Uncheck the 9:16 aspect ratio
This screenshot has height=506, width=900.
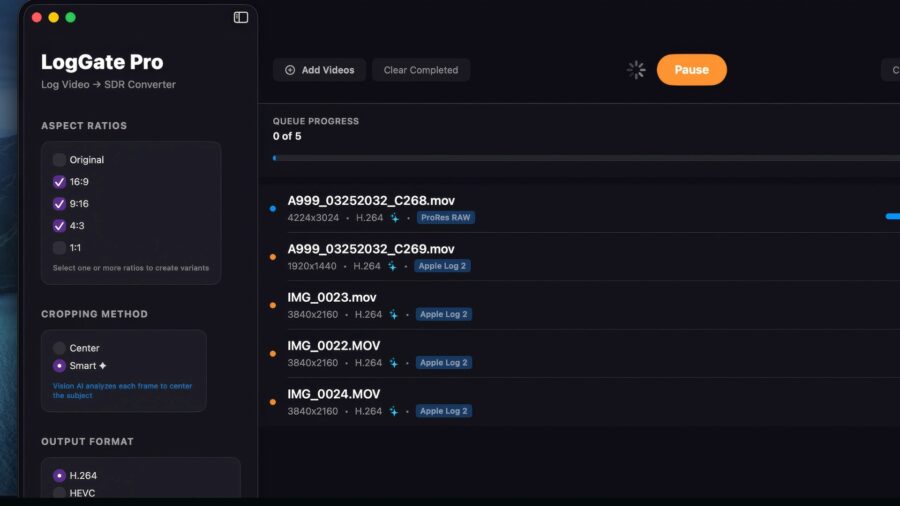[x=59, y=204]
